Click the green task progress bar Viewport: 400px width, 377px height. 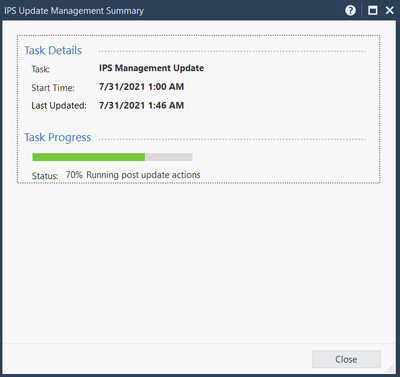tap(112, 157)
